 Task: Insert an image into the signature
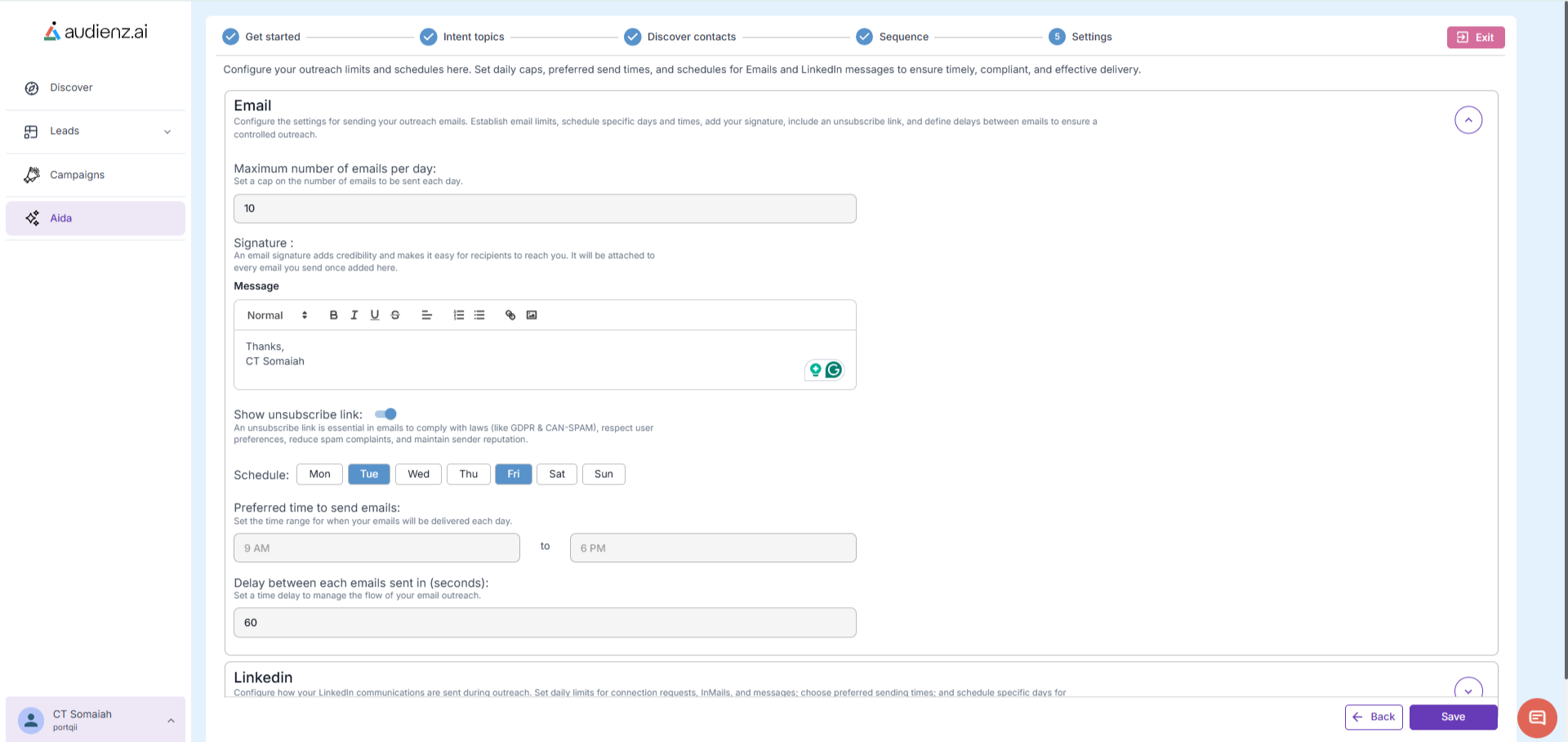pyautogui.click(x=532, y=315)
